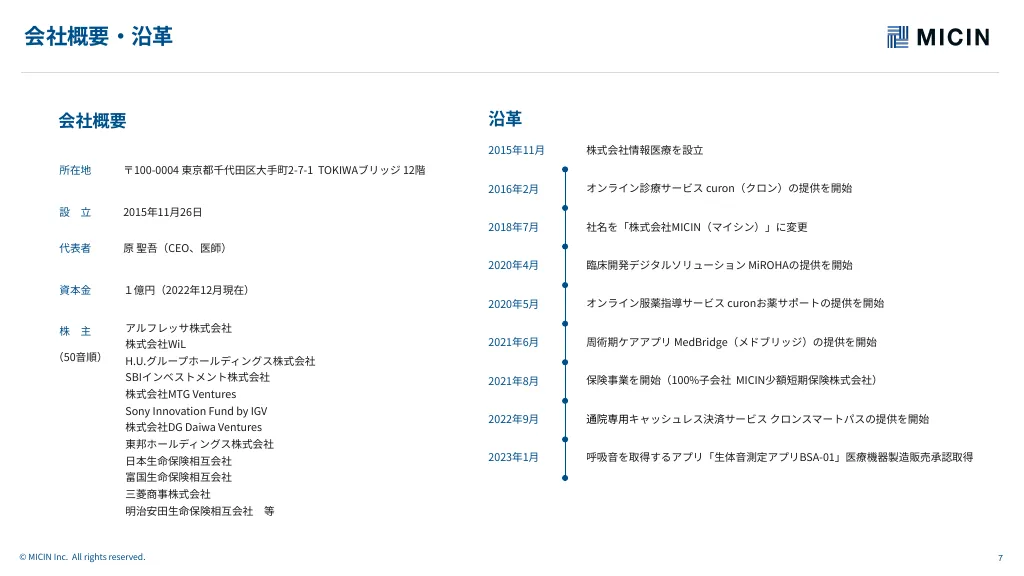Select shareholder 株式会社DG Daiwa Ventures
Viewport: 1024px width, 576px height.
click(x=193, y=427)
